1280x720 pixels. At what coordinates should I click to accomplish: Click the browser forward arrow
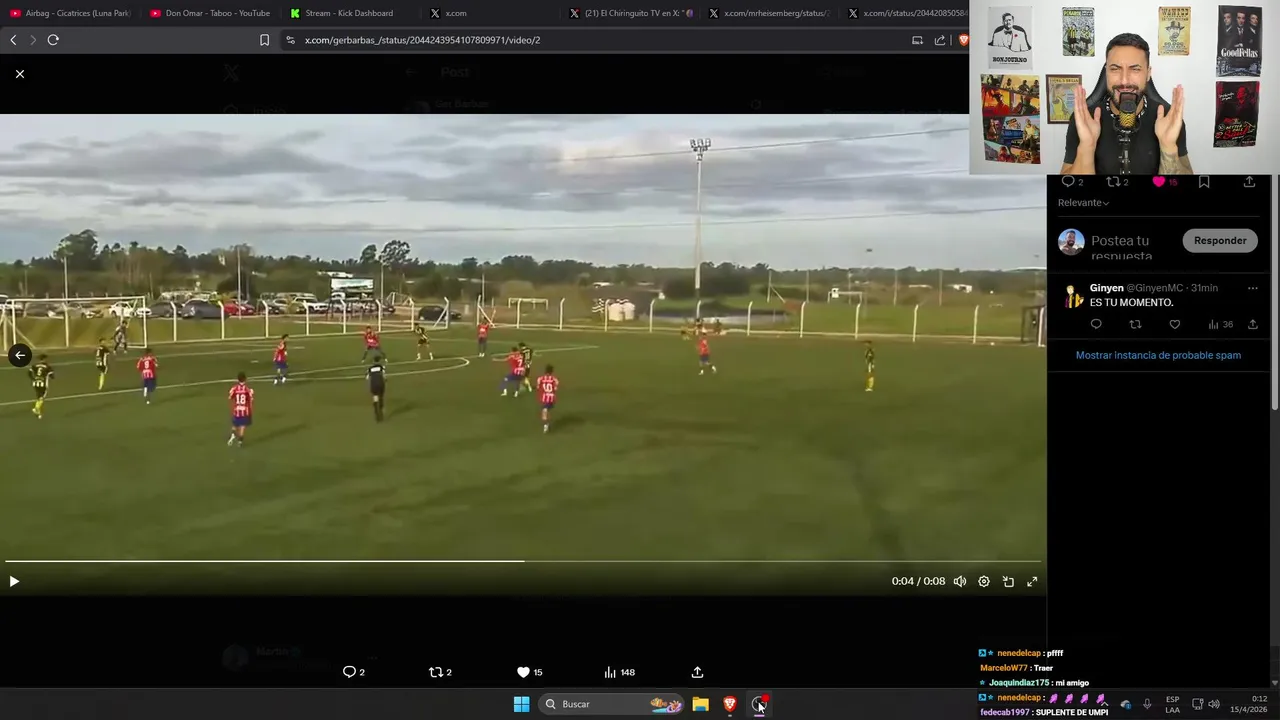pos(33,40)
